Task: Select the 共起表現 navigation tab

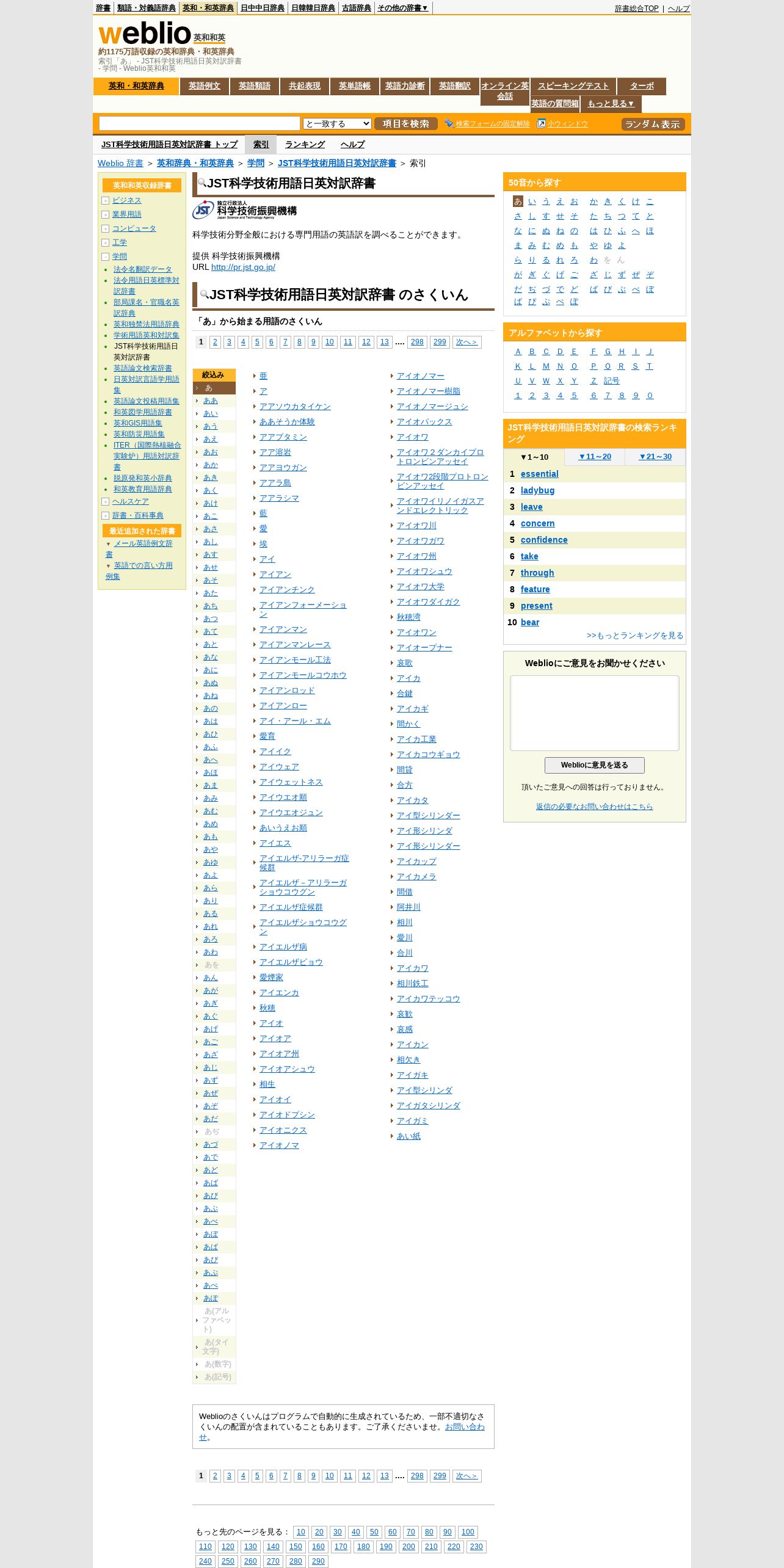Action: (305, 86)
